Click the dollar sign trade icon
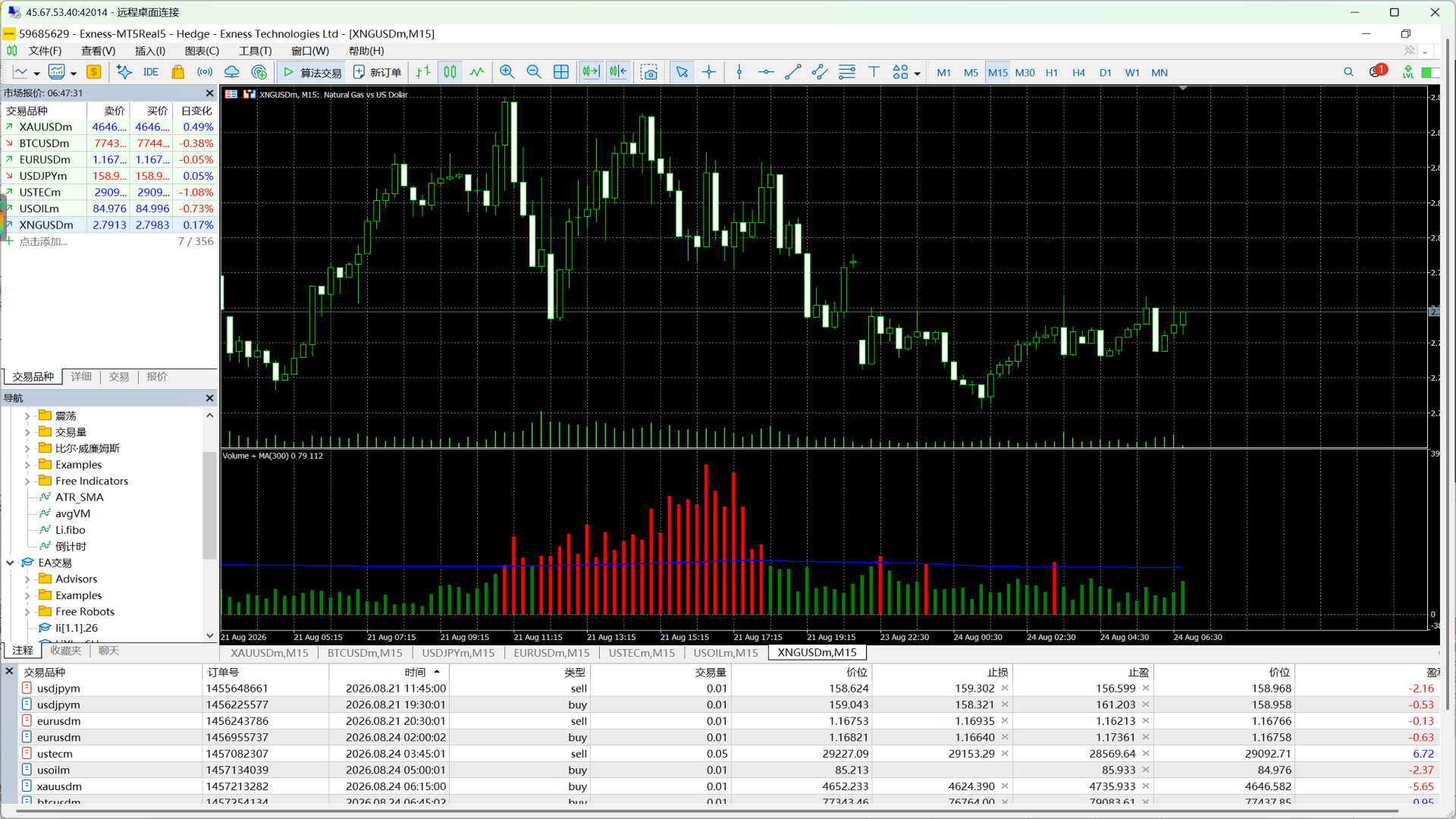This screenshot has width=1456, height=819. (94, 73)
